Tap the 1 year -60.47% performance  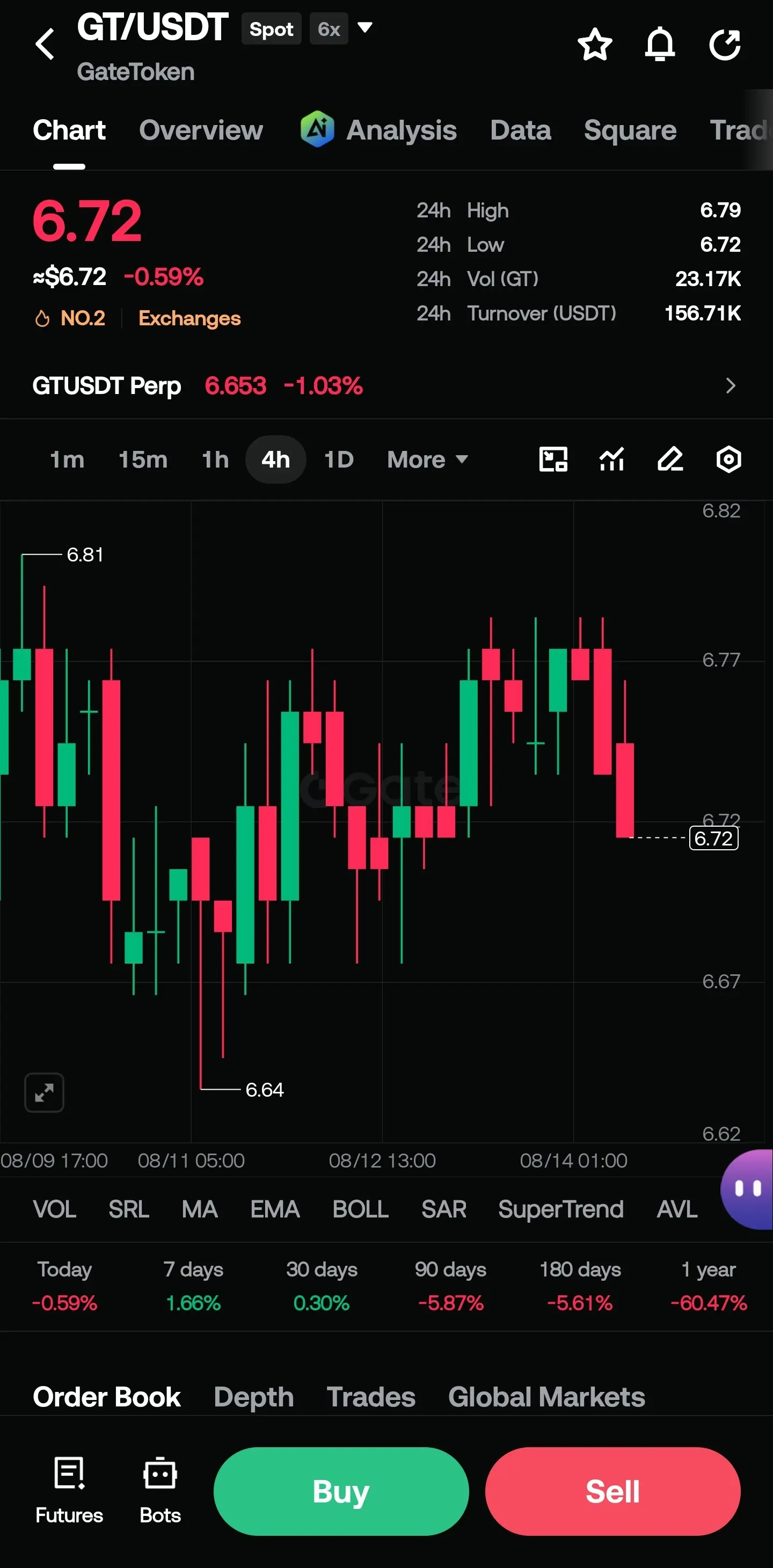point(709,1286)
